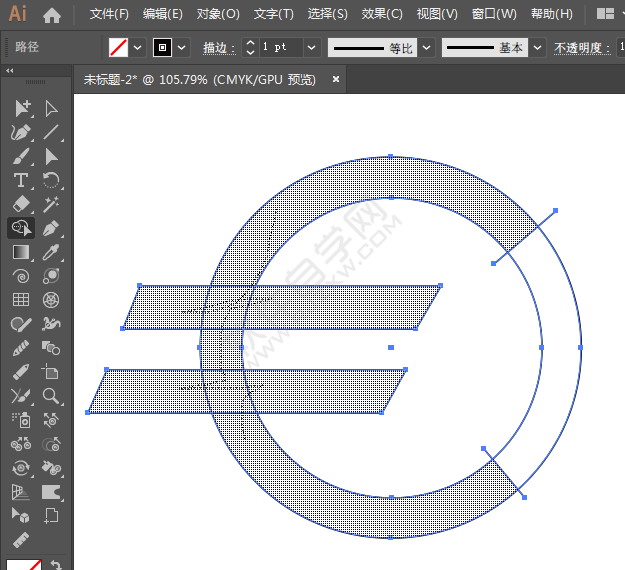Choose the Paintbrush tool
This screenshot has height=570, width=625.
tap(20, 156)
